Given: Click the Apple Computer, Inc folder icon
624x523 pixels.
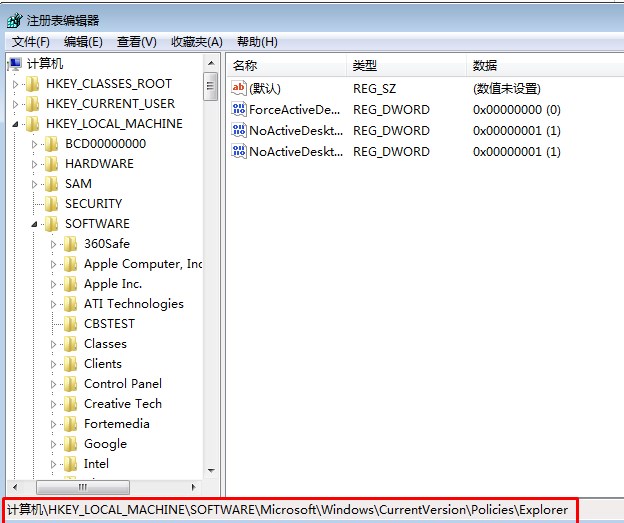Looking at the screenshot, I should [70, 263].
